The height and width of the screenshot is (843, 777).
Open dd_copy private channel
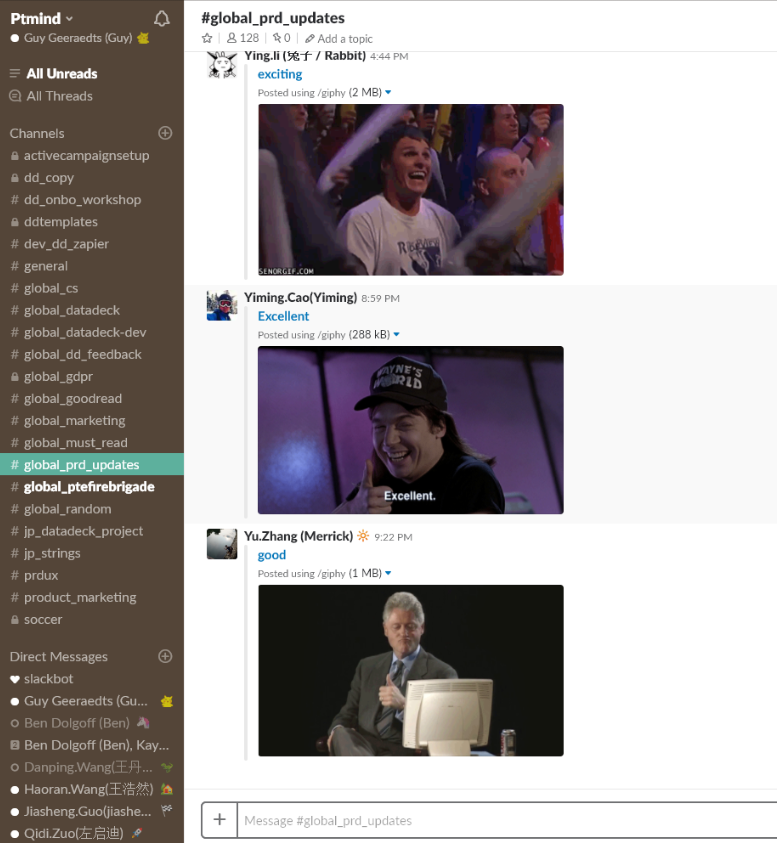(x=92, y=178)
